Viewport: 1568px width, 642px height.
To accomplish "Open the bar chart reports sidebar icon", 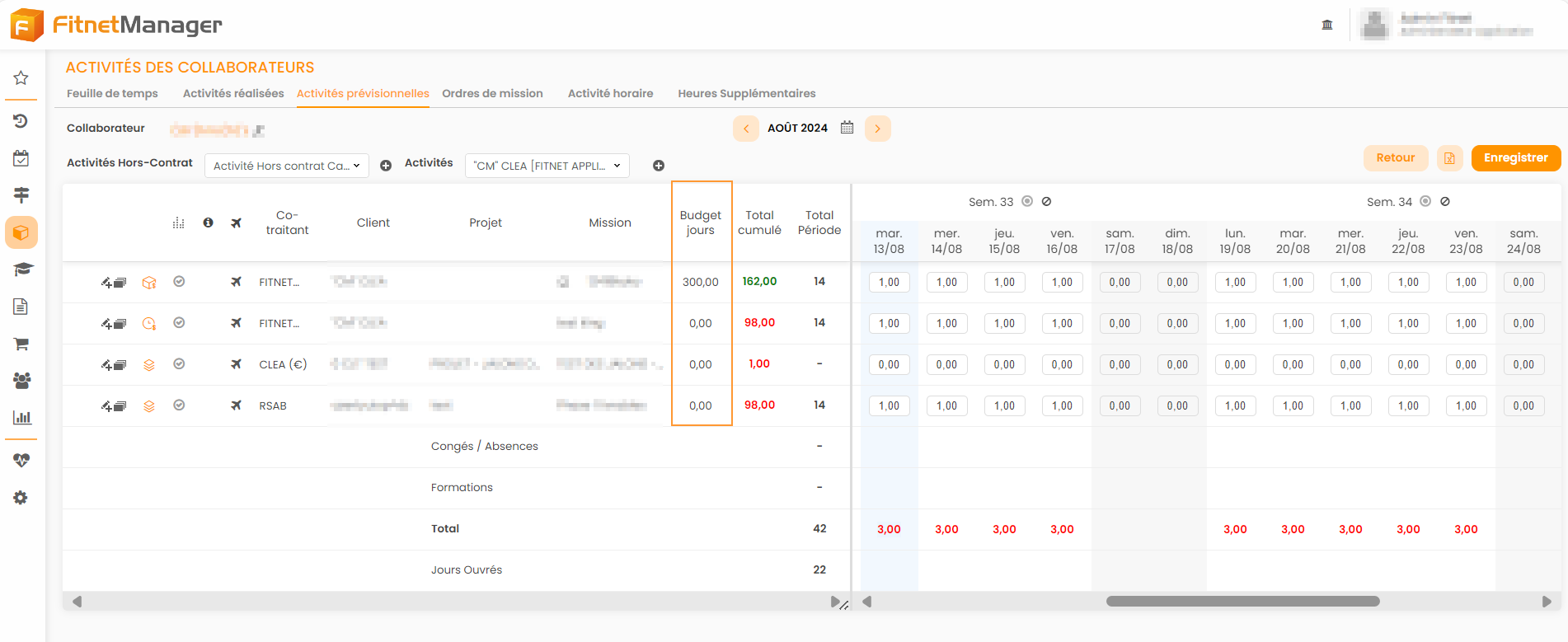I will (21, 418).
